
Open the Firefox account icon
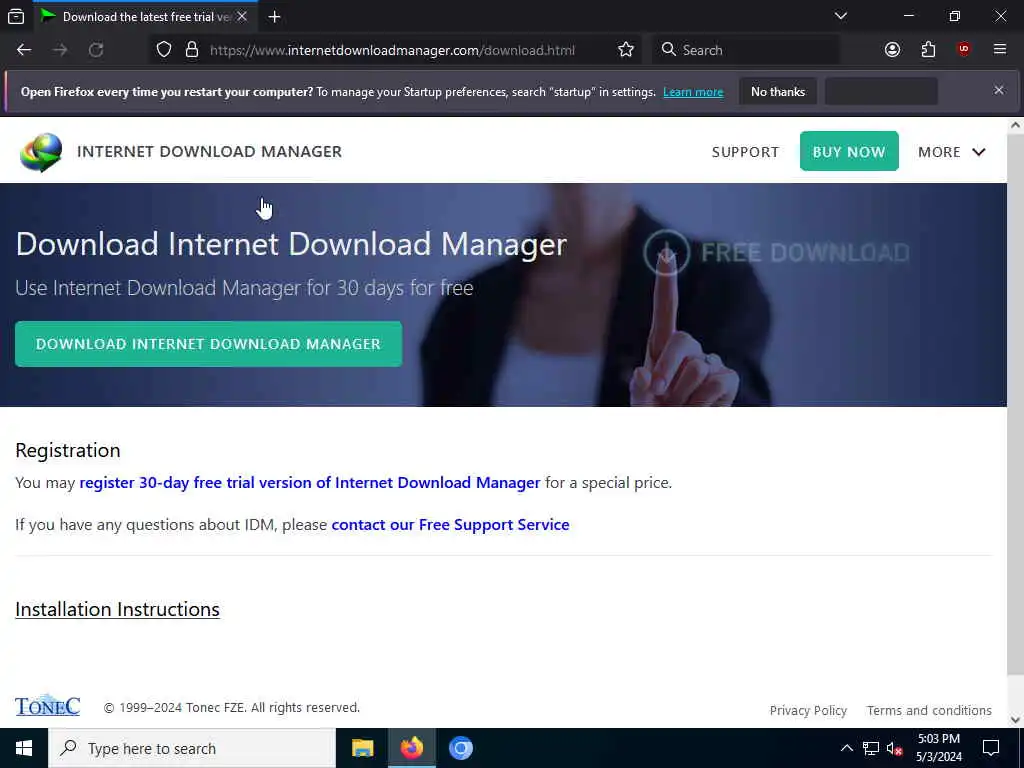pyautogui.click(x=892, y=50)
